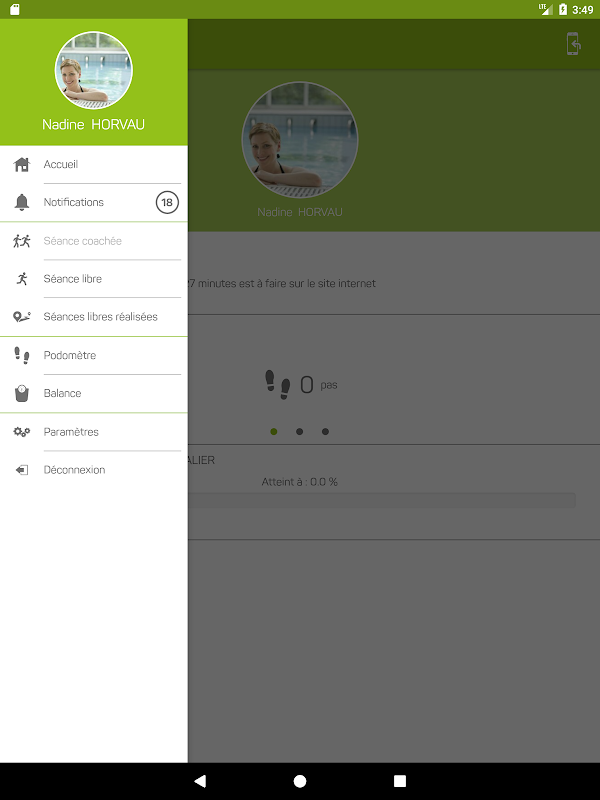Select the Podomètre menu item
Image resolution: width=600 pixels, height=800 pixels.
tap(94, 355)
